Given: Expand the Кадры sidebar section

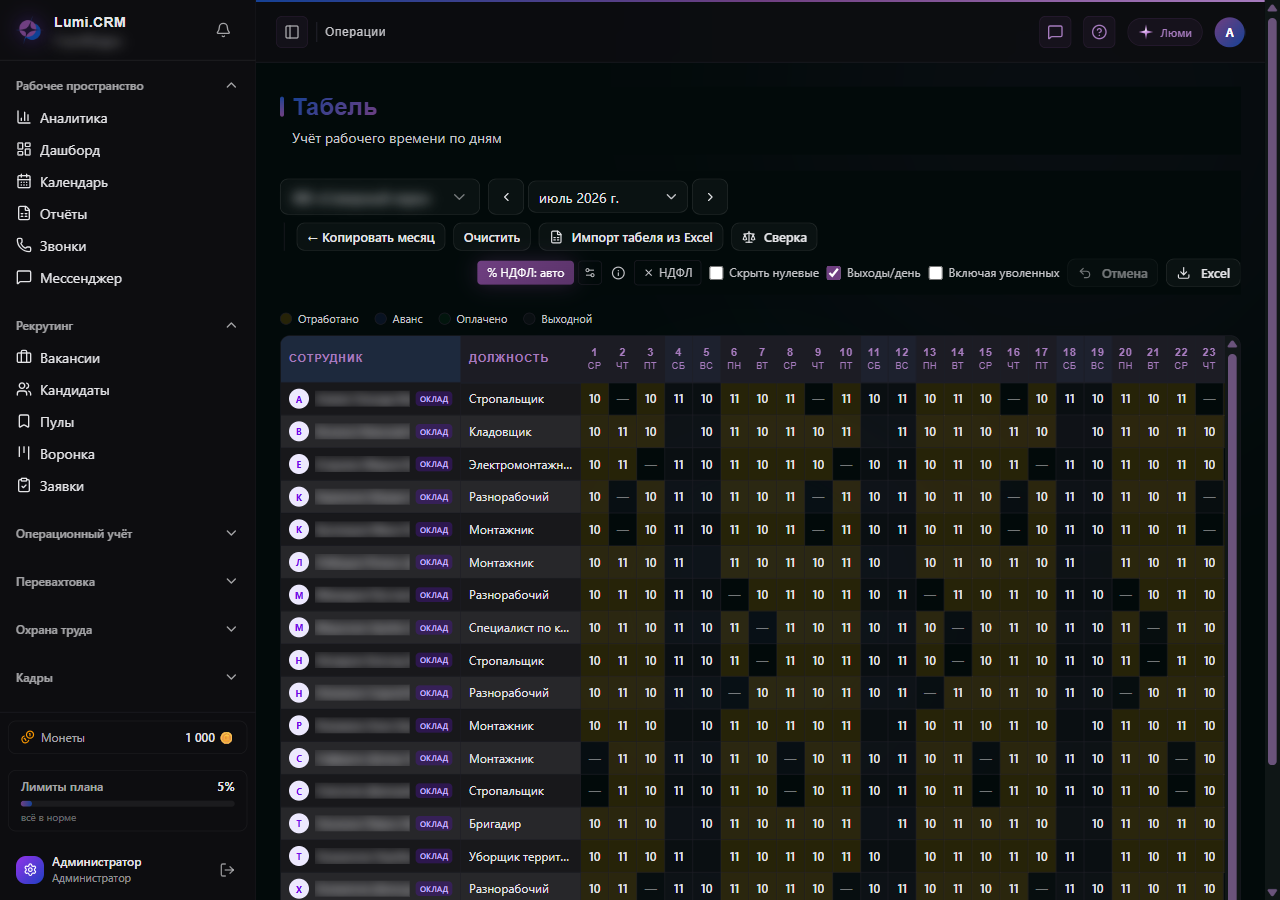Looking at the screenshot, I should pos(127,678).
